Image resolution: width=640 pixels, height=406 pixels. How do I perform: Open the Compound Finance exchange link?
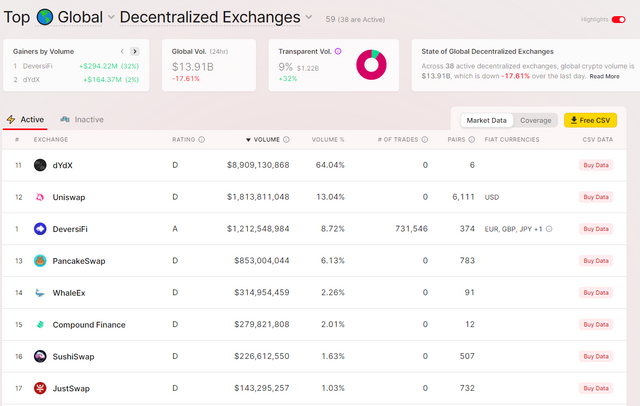(x=89, y=325)
